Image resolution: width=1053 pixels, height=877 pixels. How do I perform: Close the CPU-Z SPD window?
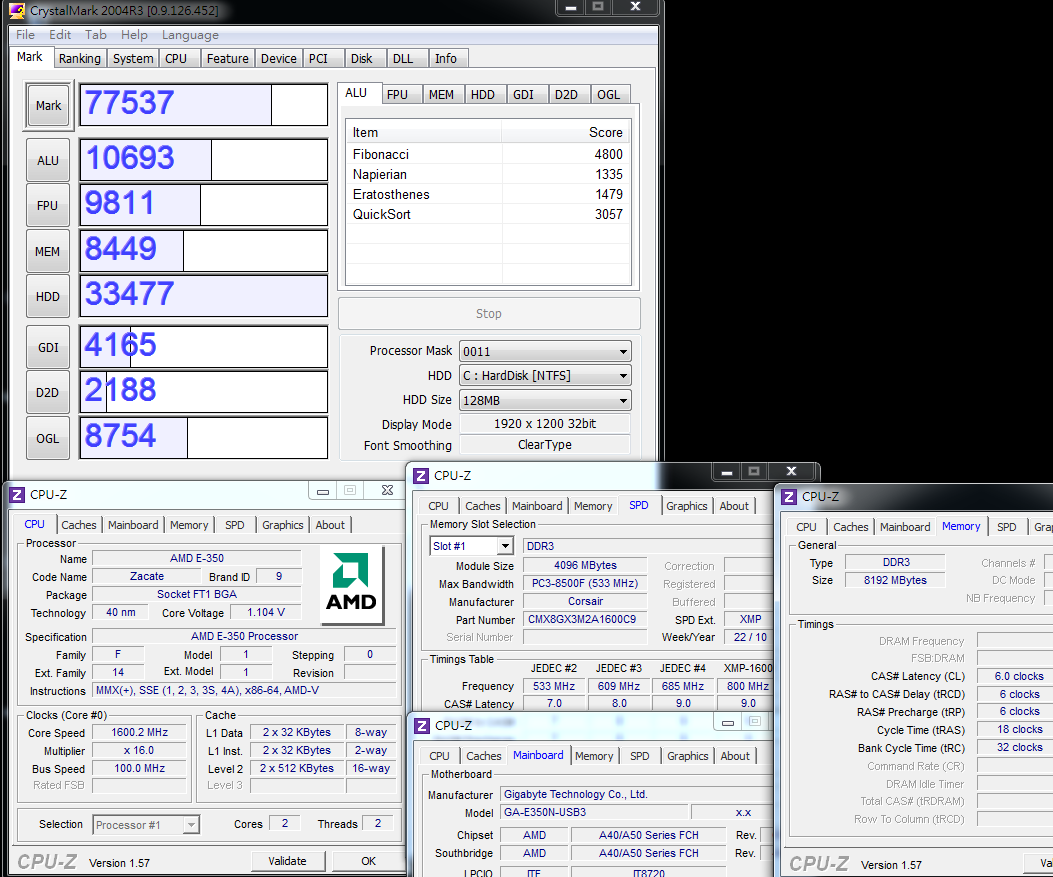coord(791,472)
